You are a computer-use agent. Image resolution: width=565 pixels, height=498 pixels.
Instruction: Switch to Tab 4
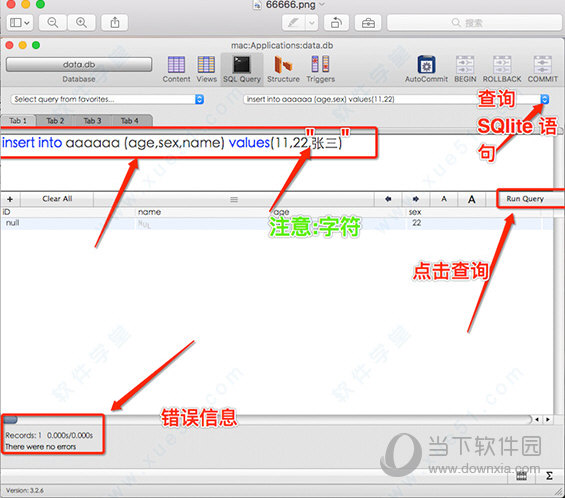[130, 121]
